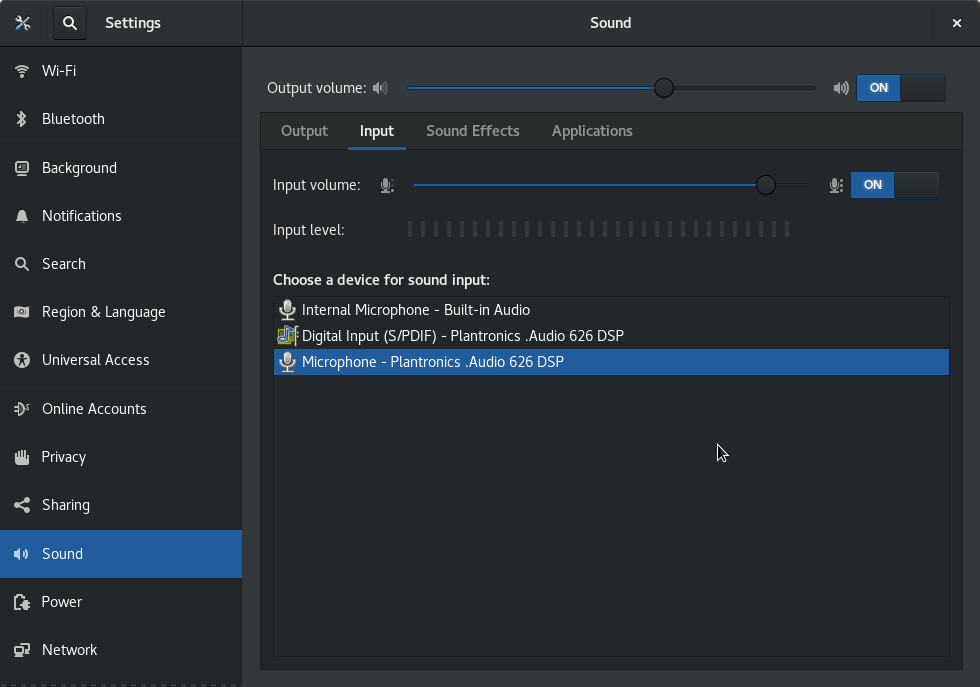
Task: Click the Power settings icon
Action: 21,601
